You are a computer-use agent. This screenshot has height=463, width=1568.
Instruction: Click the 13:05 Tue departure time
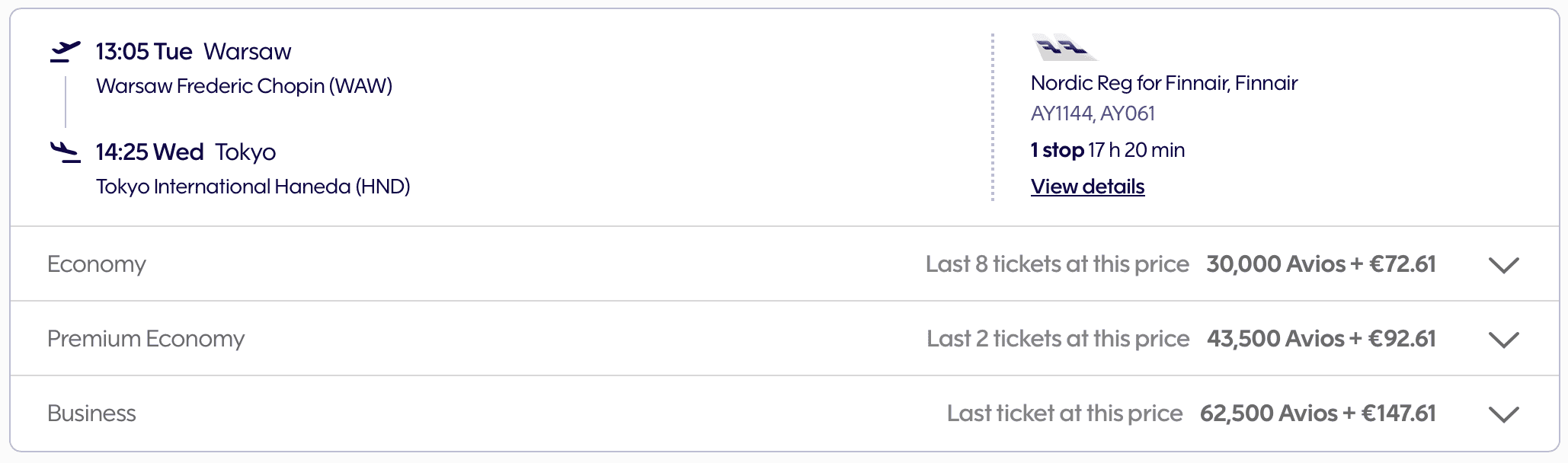[144, 52]
